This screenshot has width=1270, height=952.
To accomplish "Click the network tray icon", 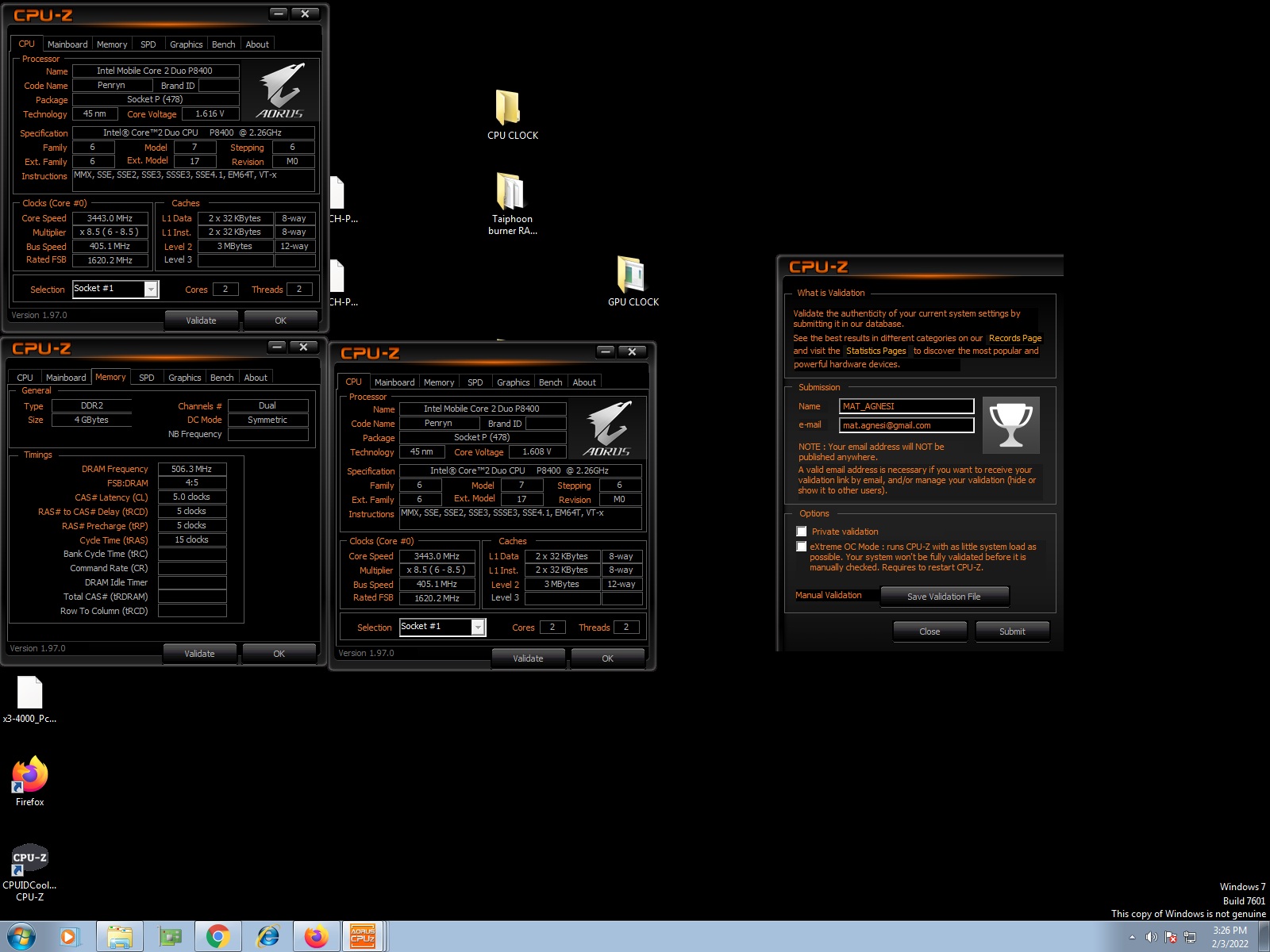I will 1190,937.
